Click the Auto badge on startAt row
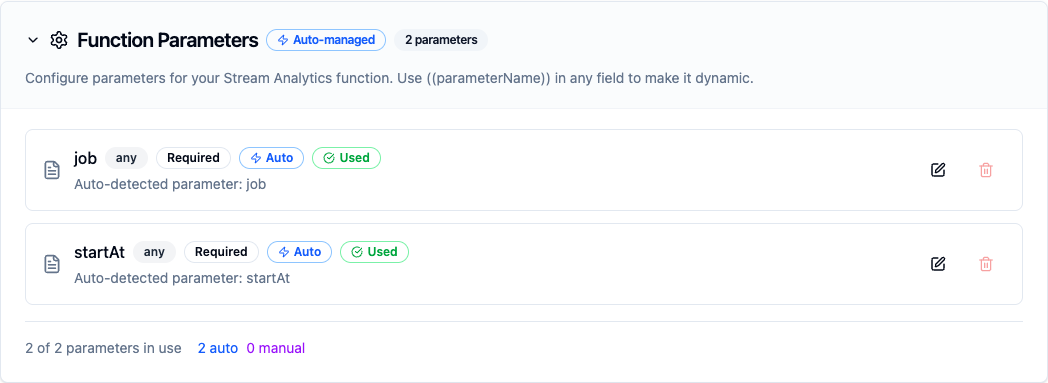The height and width of the screenshot is (383, 1048). coord(299,251)
